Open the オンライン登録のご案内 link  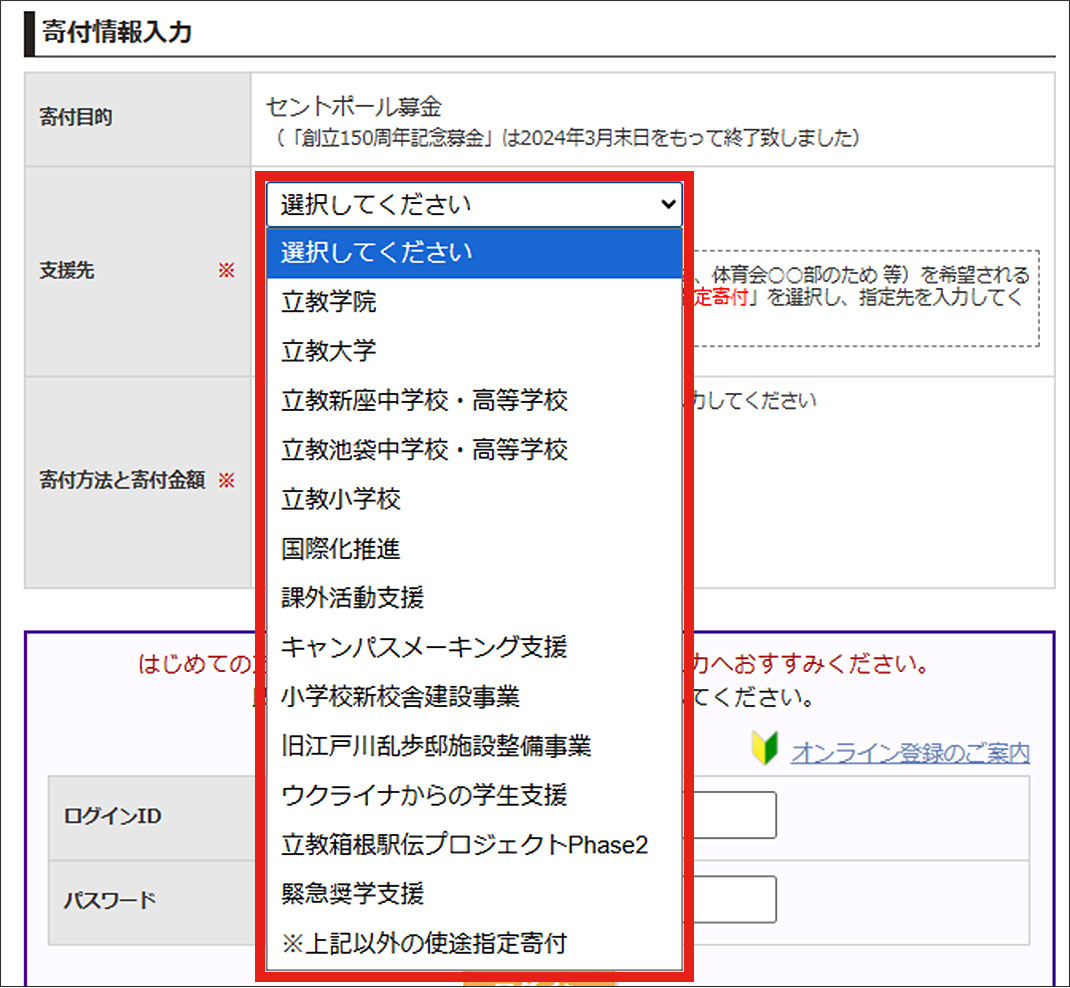coord(910,753)
